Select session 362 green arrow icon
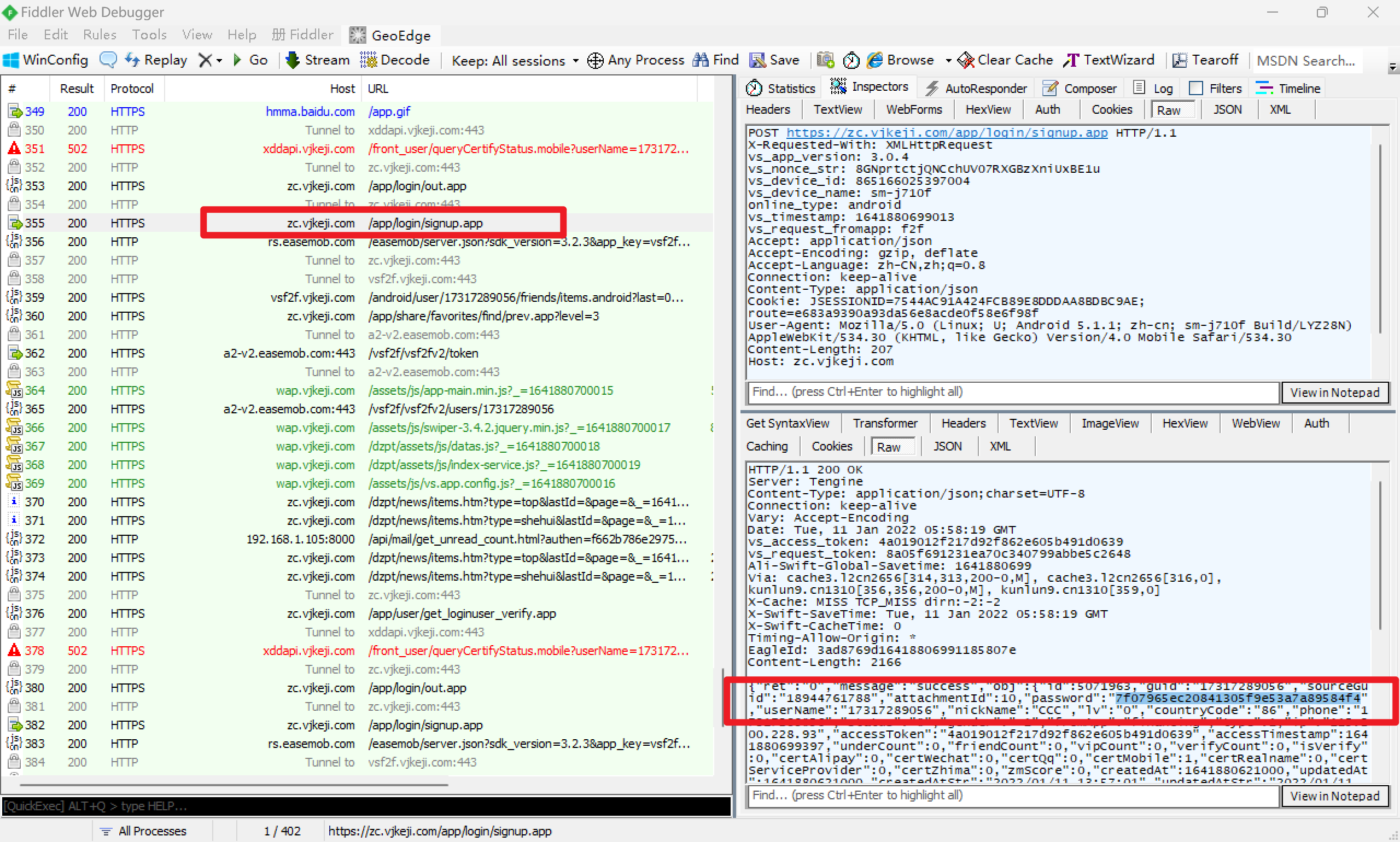This screenshot has height=842, width=1400. tap(14, 353)
